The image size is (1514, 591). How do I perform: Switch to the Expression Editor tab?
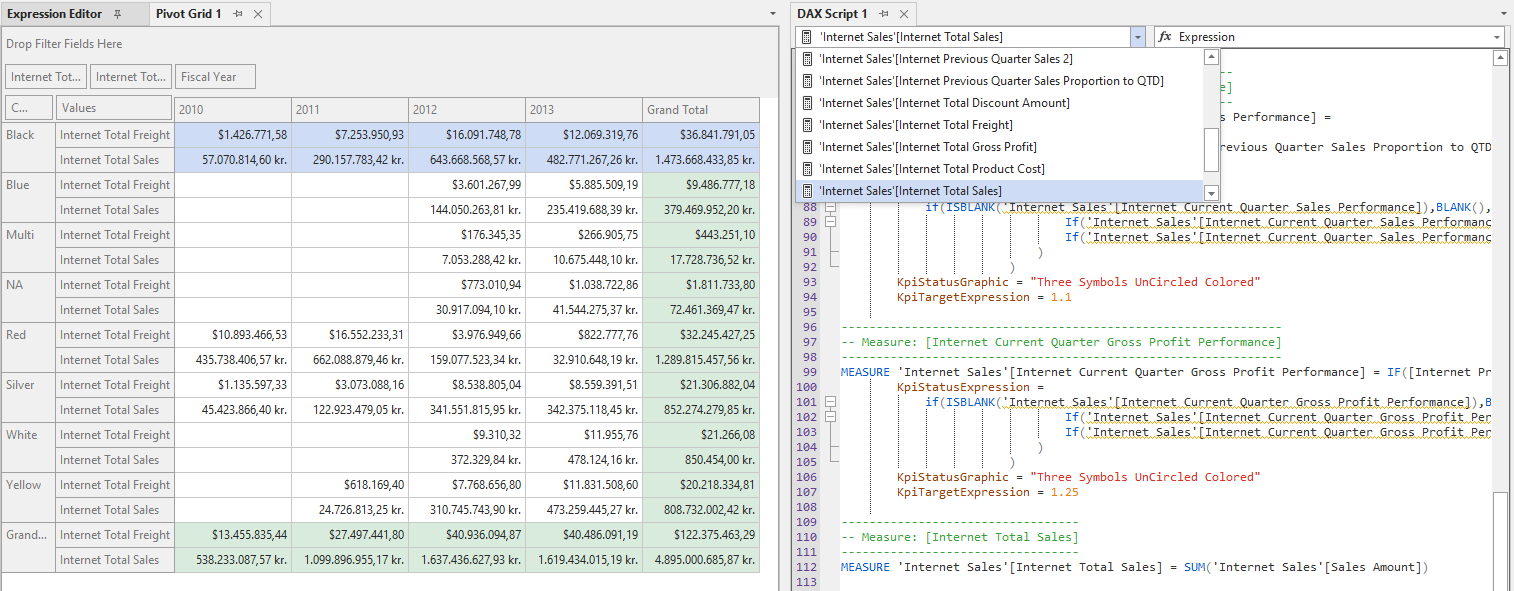(54, 14)
